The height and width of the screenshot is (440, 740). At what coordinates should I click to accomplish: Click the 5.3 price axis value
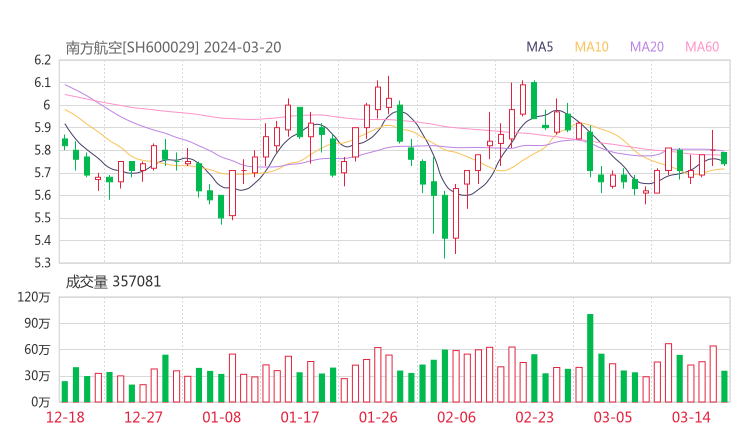pos(42,262)
